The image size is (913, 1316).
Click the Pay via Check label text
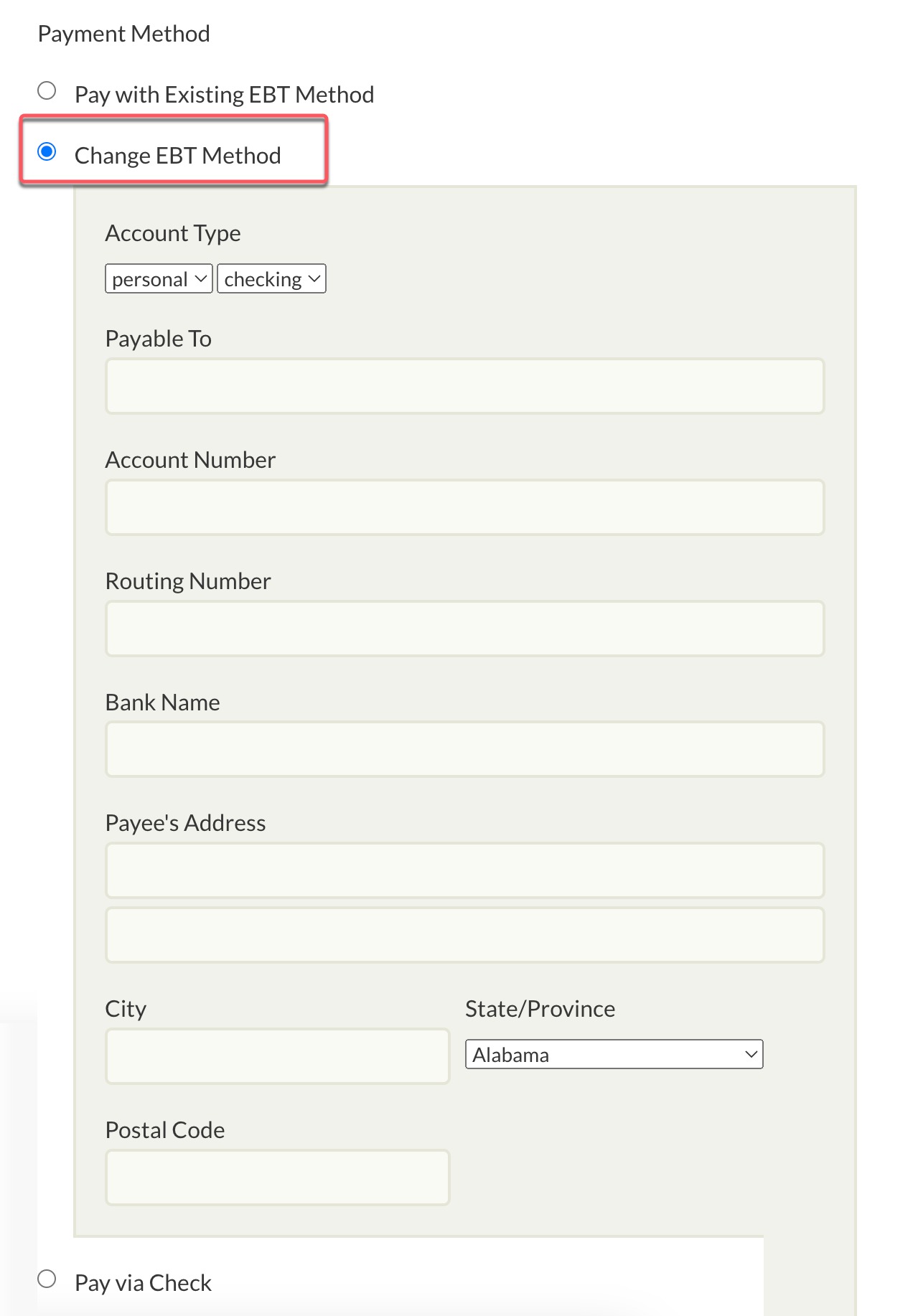coord(144,1283)
